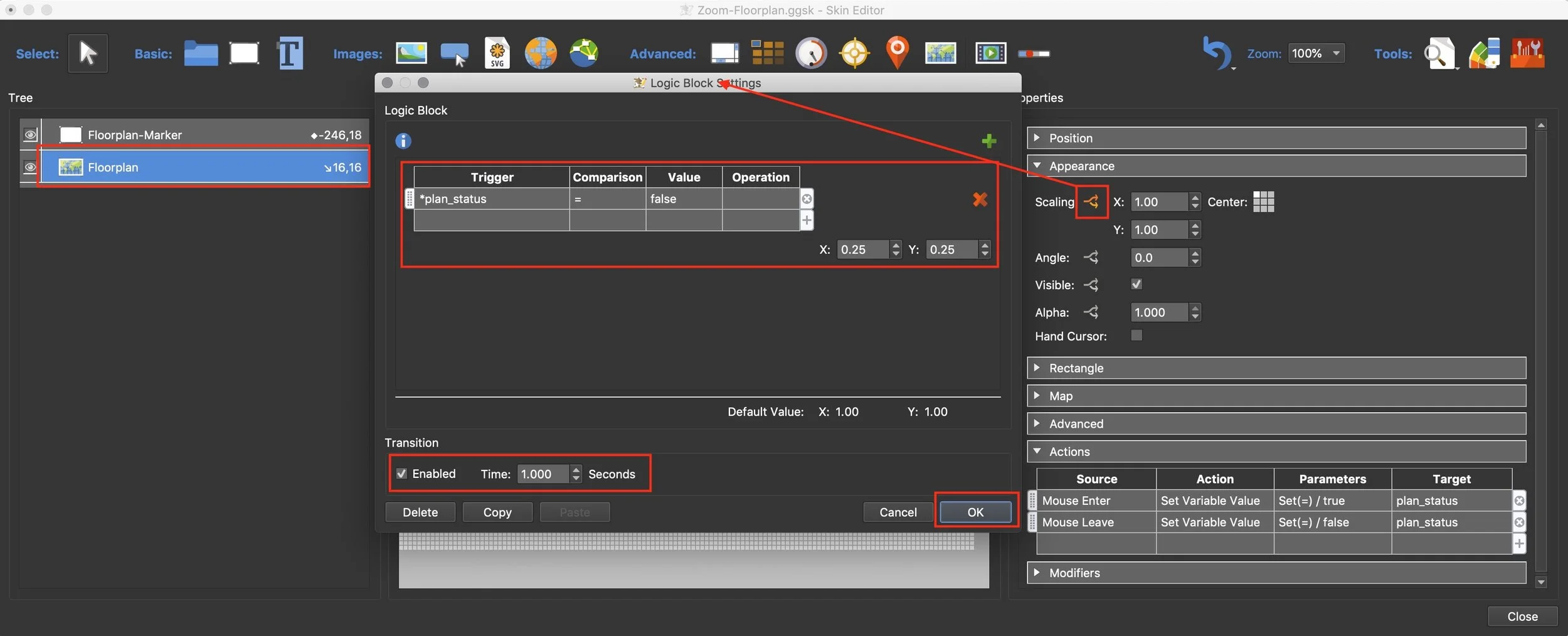The width and height of the screenshot is (1568, 636).
Task: Click the Close button of Skin Editor
Action: pos(1522,617)
